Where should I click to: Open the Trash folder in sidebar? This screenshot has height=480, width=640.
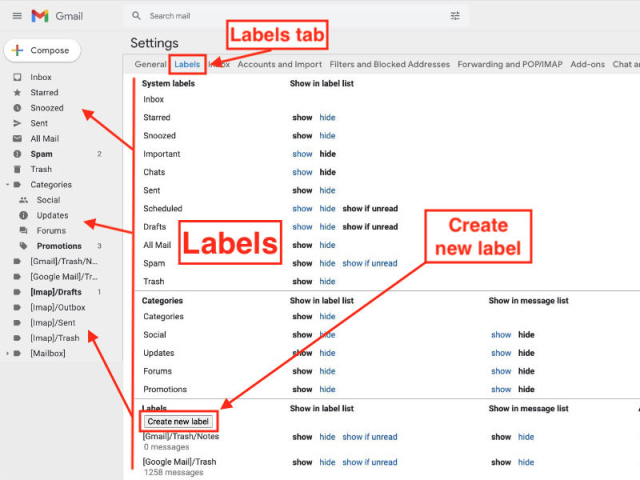41,169
